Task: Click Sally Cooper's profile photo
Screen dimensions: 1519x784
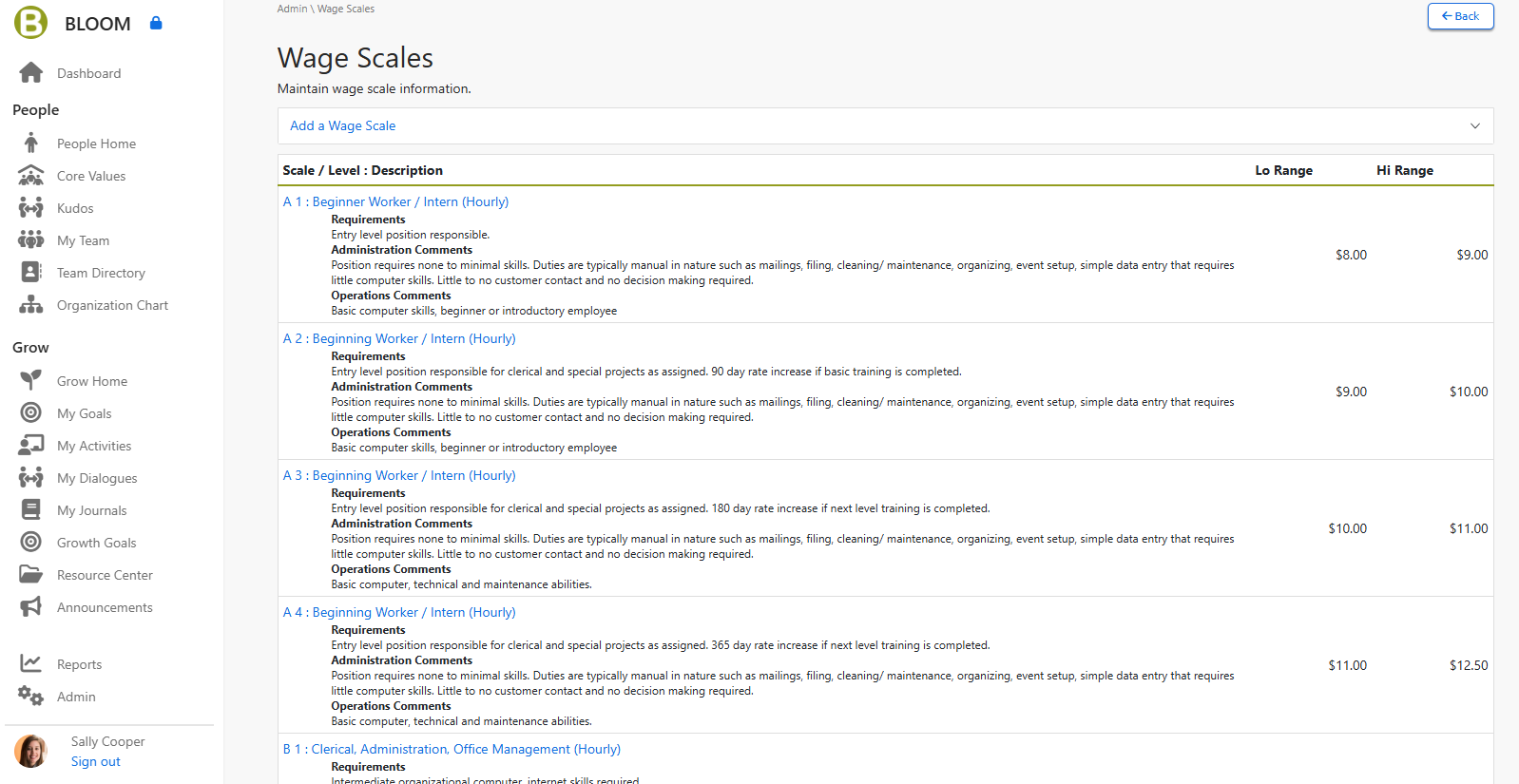Action: [x=30, y=751]
